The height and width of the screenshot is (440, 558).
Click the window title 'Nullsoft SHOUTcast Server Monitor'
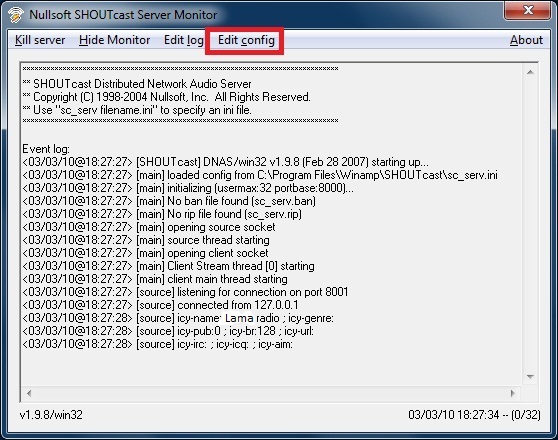click(x=123, y=15)
